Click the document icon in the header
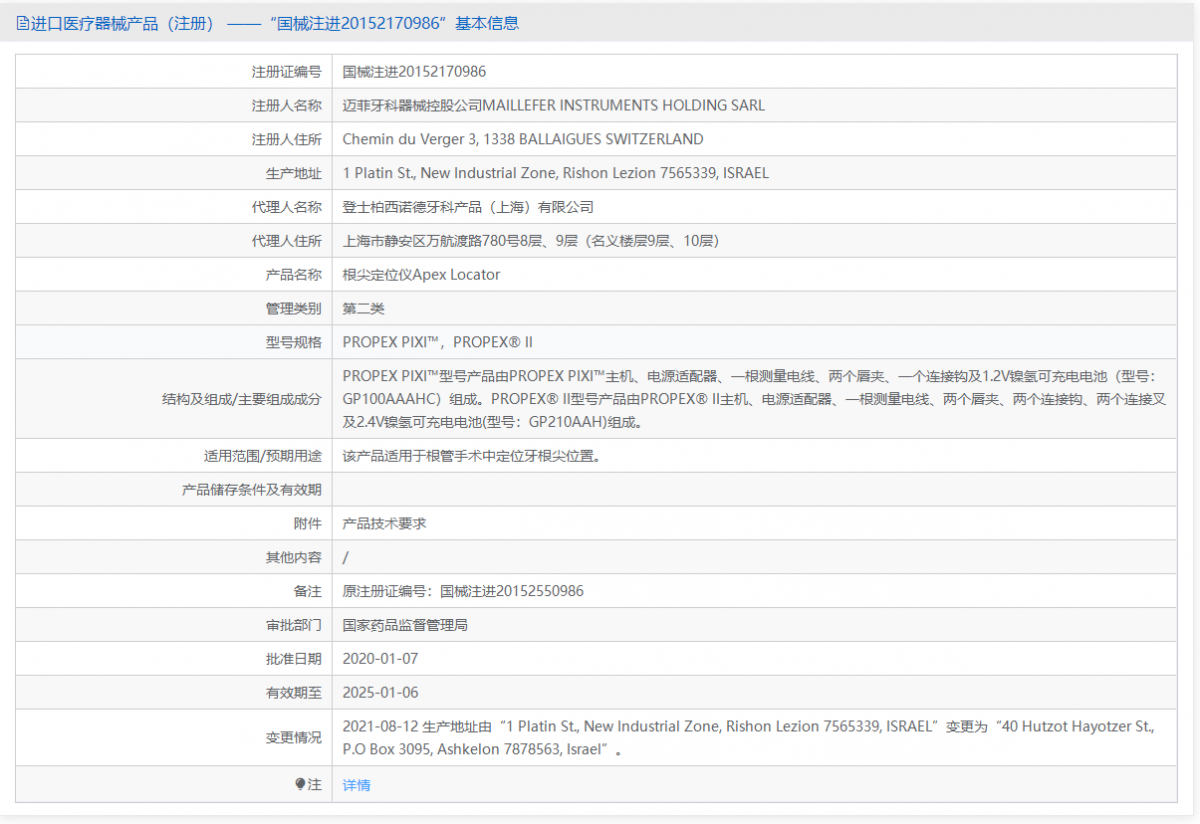The height and width of the screenshot is (824, 1200). (x=22, y=24)
